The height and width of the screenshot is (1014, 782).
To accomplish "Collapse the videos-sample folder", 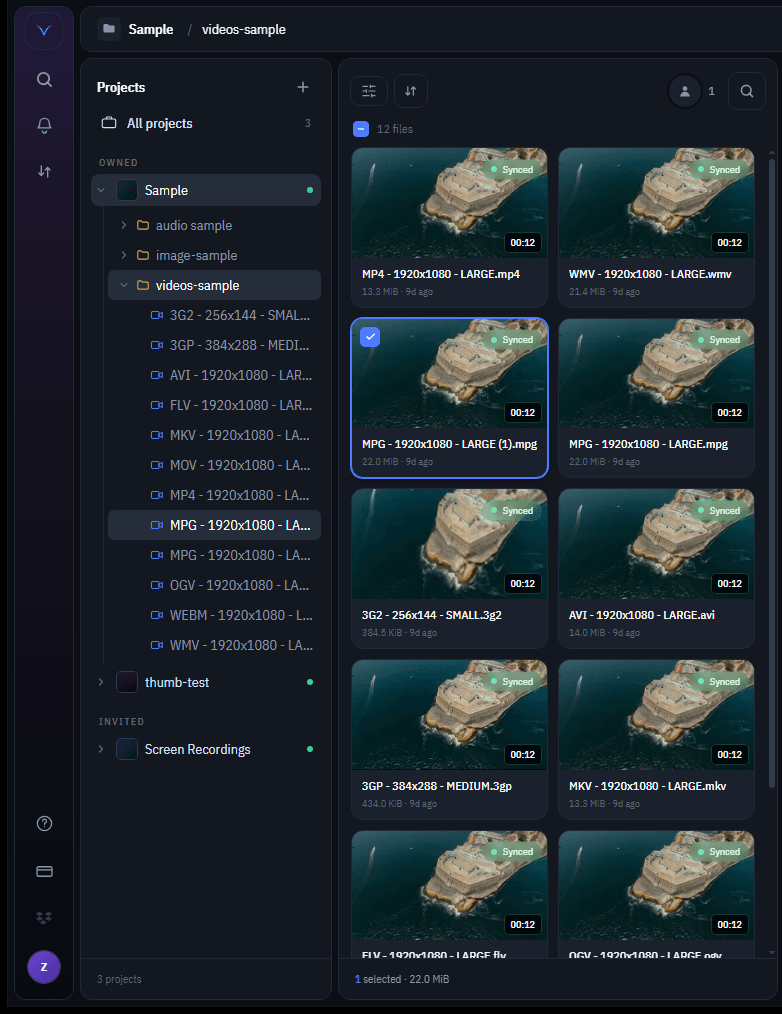I will point(124,285).
